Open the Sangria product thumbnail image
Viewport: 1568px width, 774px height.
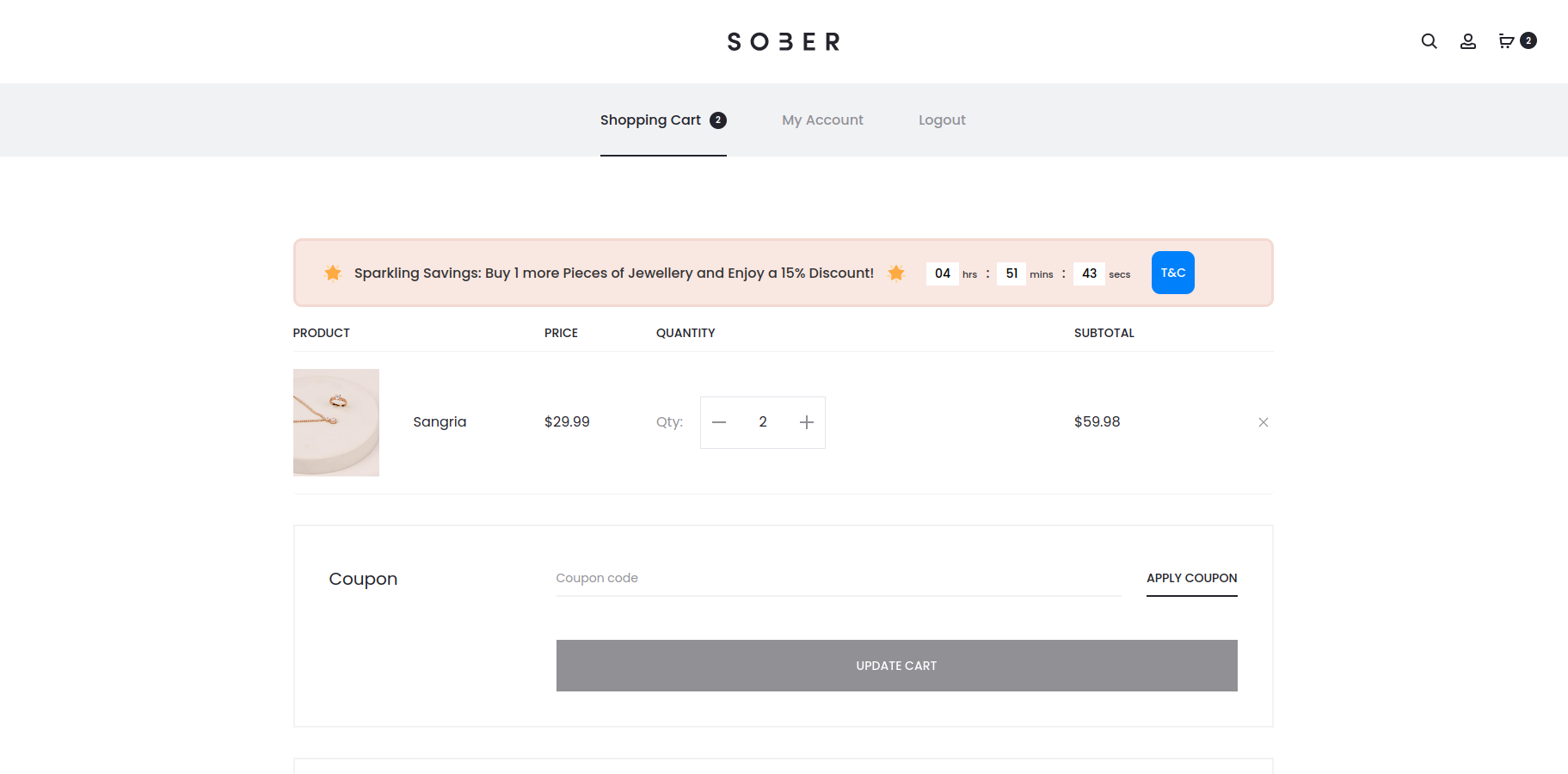336,422
